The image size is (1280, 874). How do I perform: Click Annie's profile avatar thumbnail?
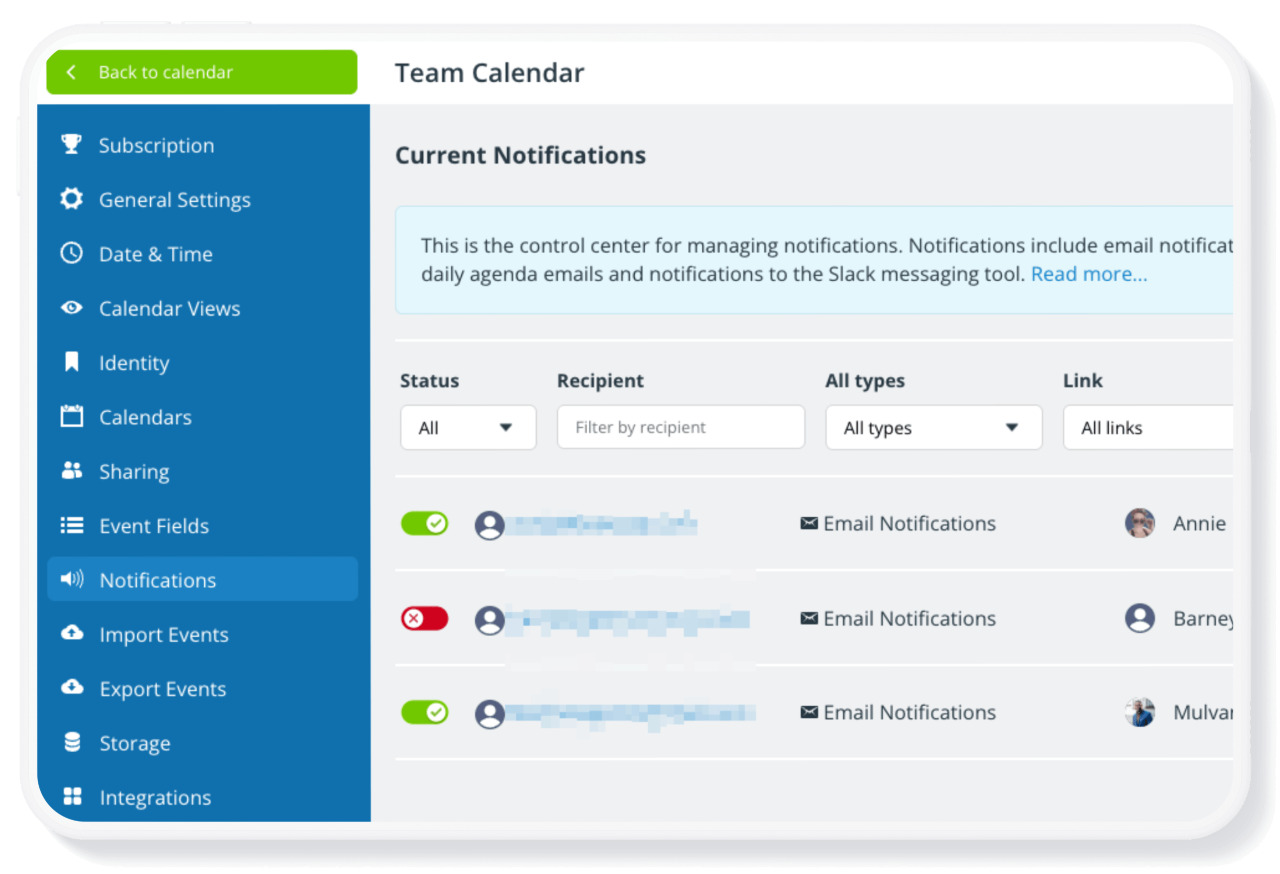pos(1140,523)
